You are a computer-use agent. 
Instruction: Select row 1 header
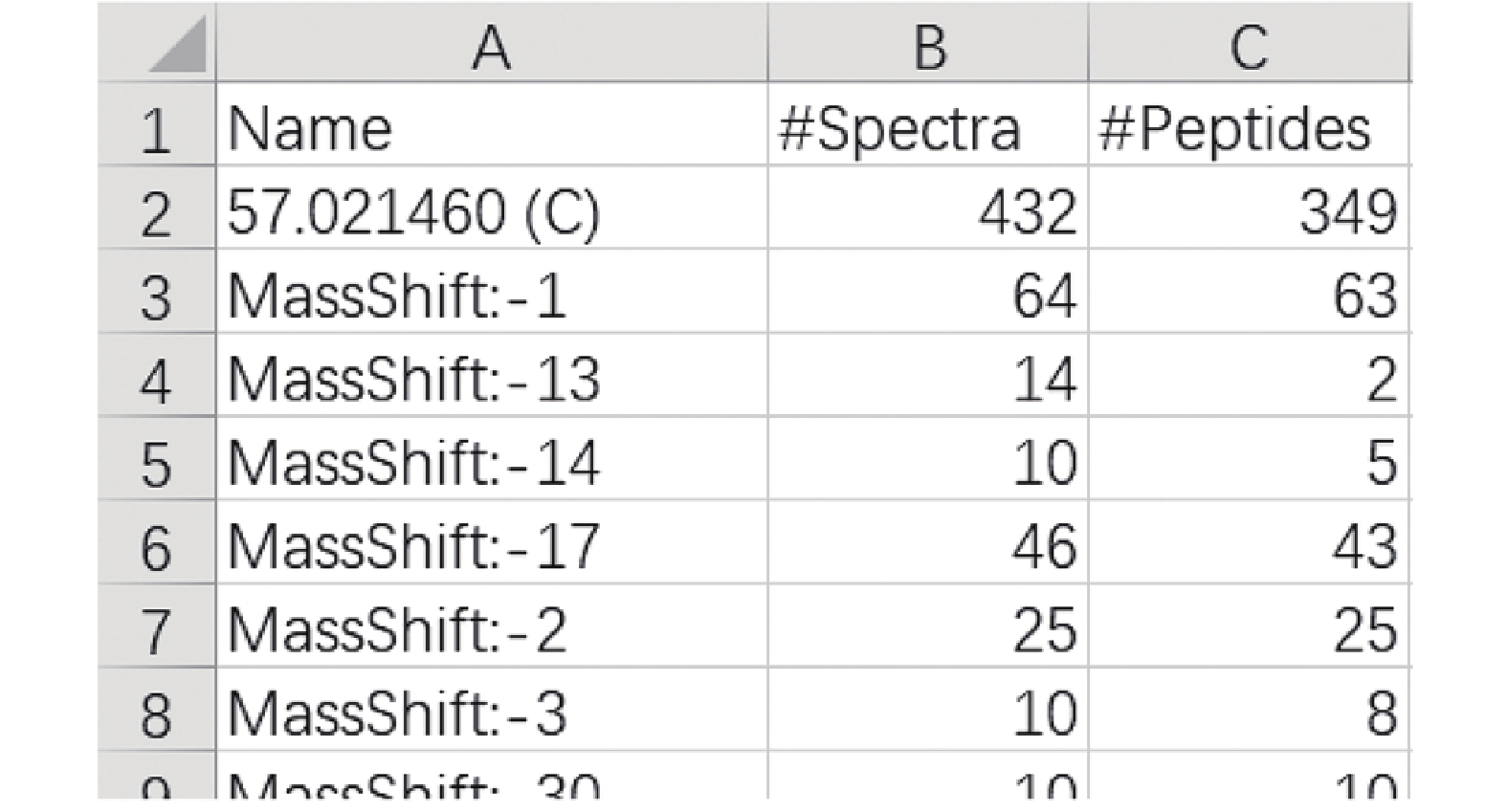(x=157, y=124)
